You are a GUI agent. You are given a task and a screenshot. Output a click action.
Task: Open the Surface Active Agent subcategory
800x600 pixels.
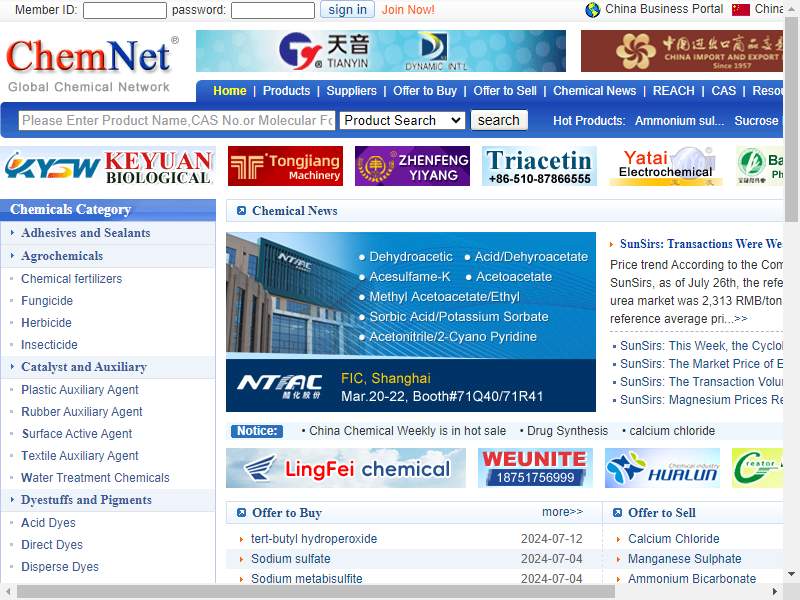[77, 434]
